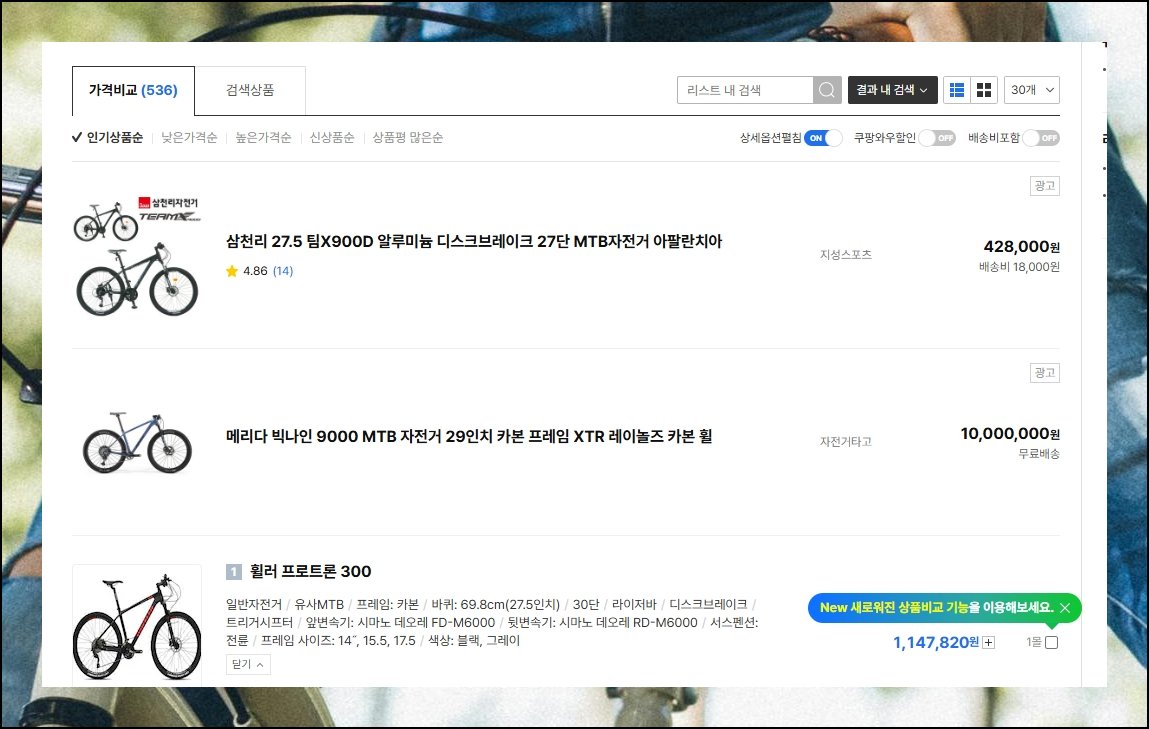Check the 1몰 compare checkbox
The image size is (1149, 729).
[1052, 643]
